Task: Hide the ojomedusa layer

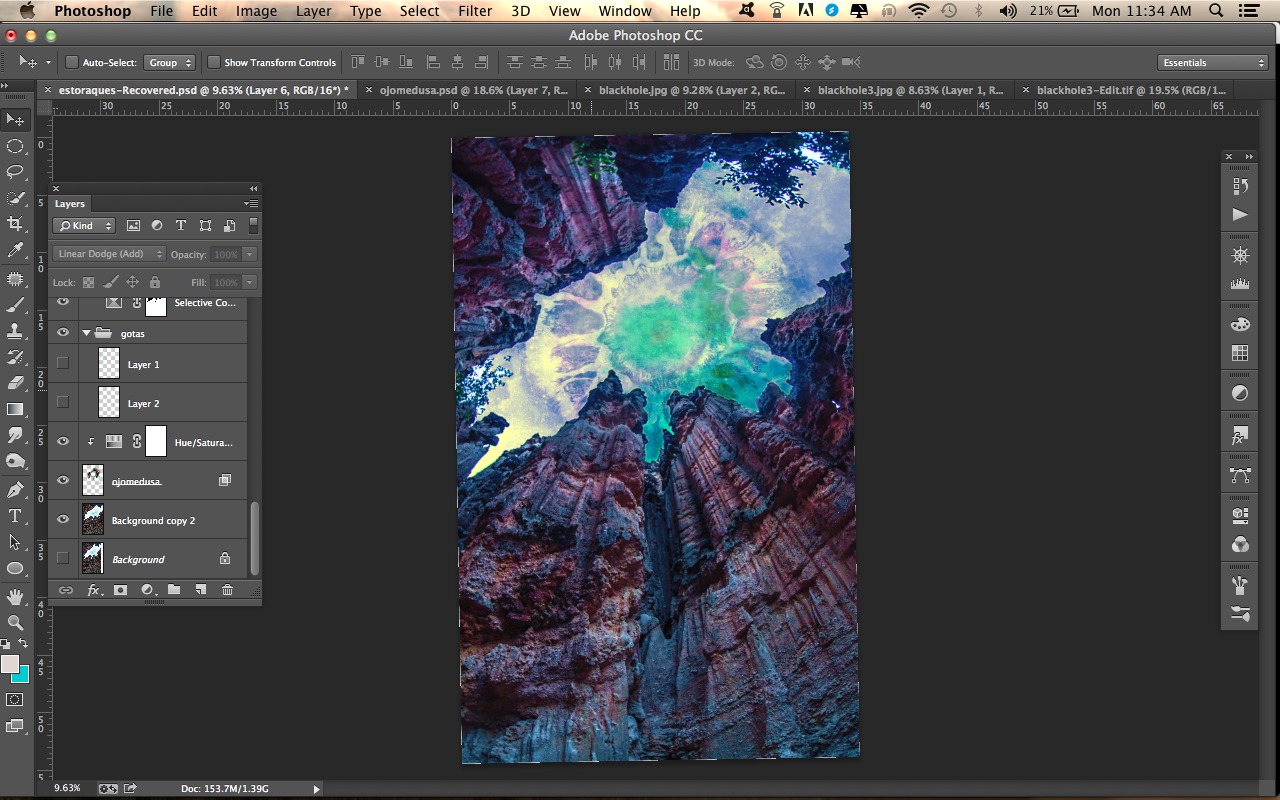Action: click(x=63, y=481)
